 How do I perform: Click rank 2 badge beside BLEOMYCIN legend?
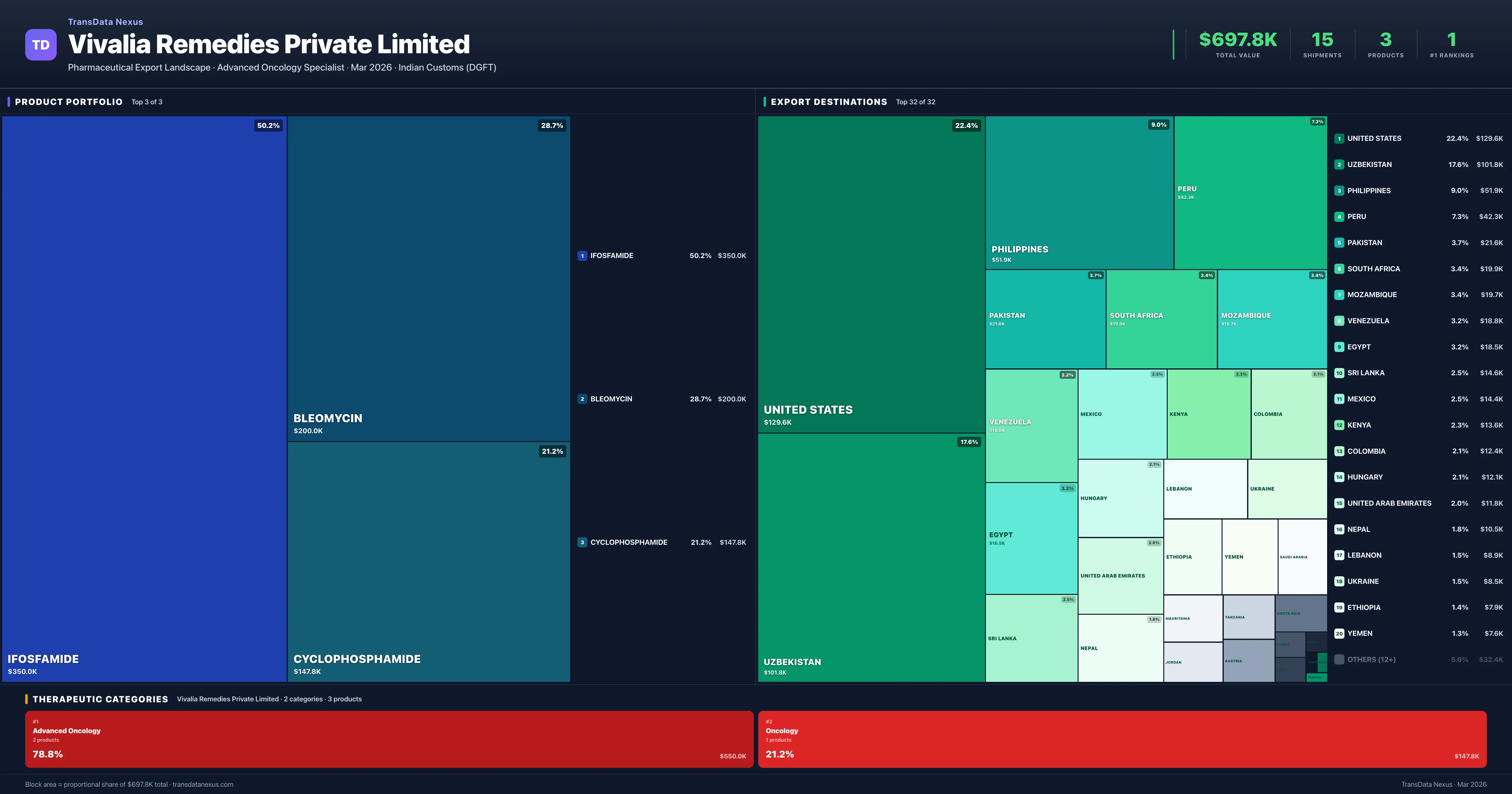(x=582, y=399)
